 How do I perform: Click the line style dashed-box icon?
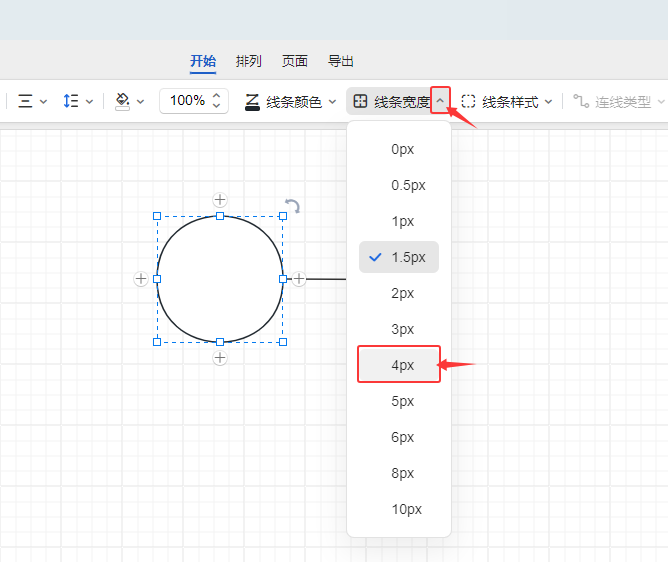coord(468,101)
